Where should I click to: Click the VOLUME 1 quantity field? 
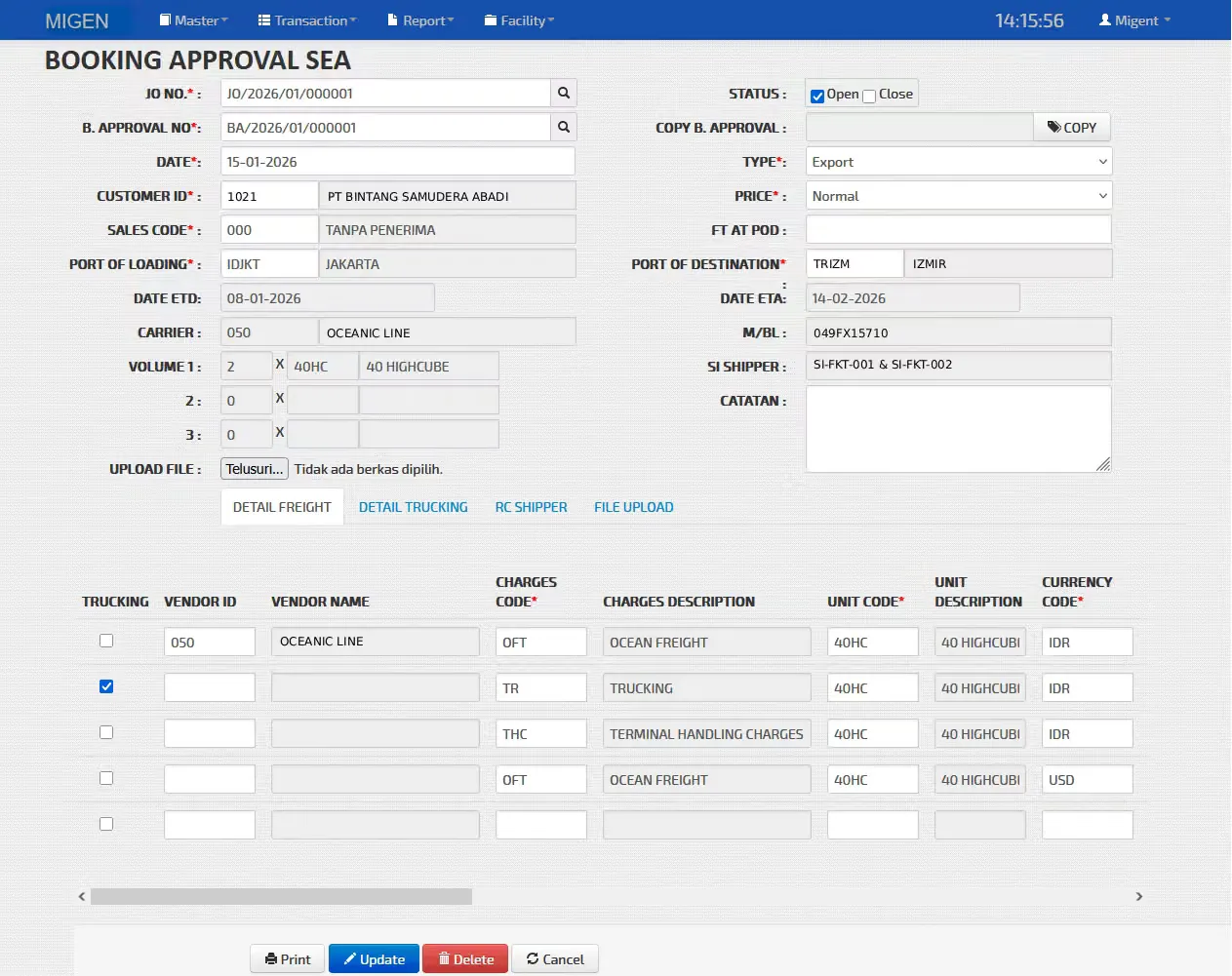(x=247, y=367)
